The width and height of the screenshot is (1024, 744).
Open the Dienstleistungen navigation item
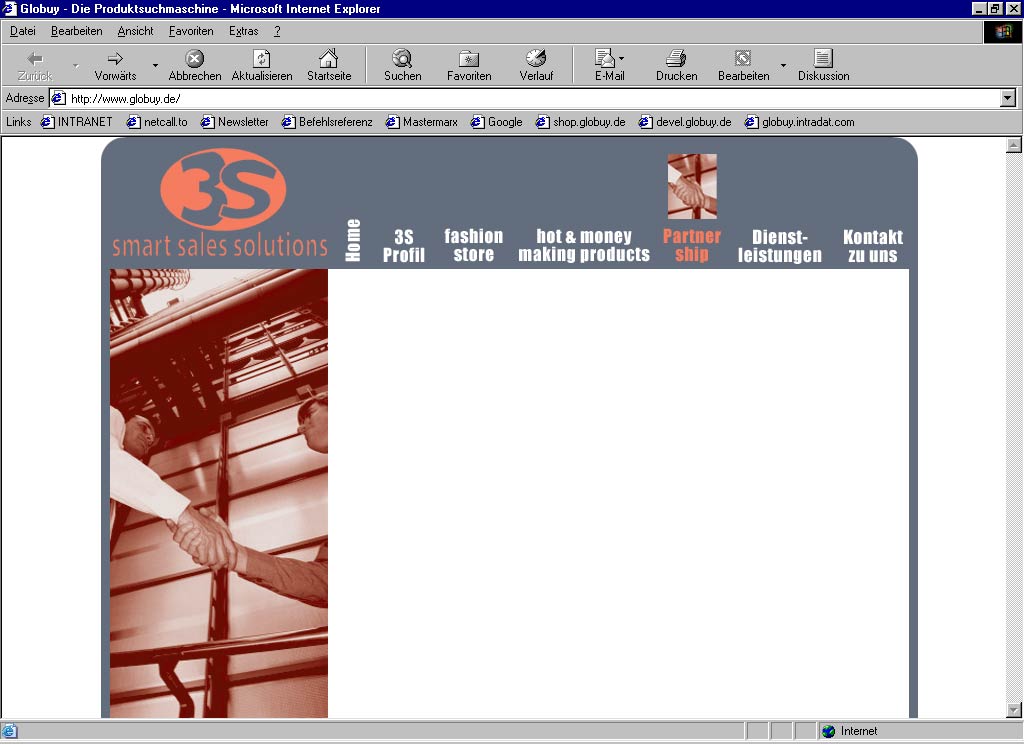click(780, 246)
